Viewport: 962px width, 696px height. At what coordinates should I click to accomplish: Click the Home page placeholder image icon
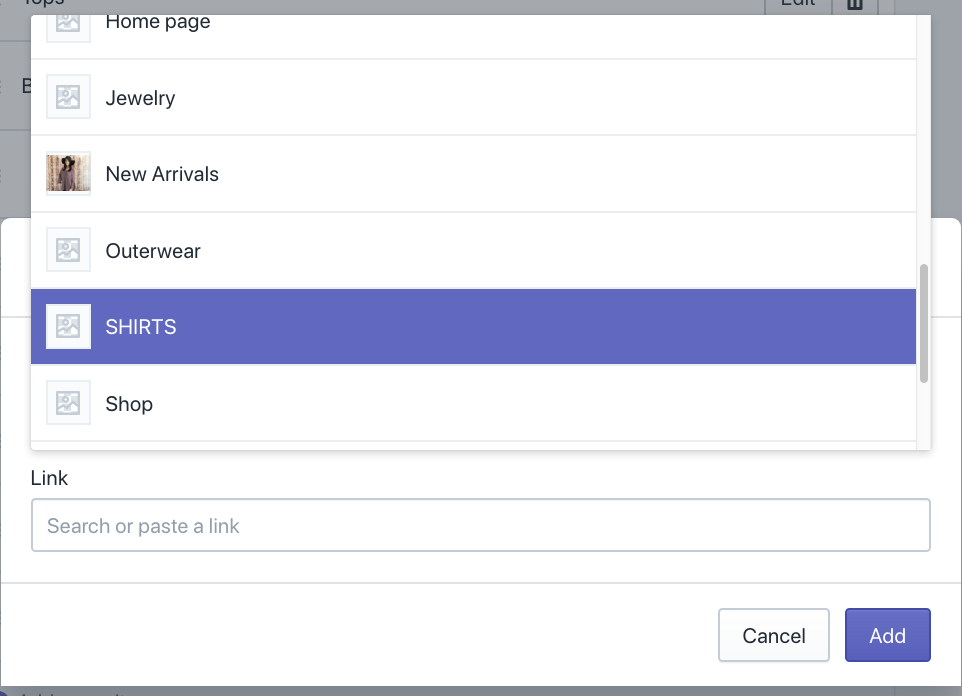[x=68, y=22]
